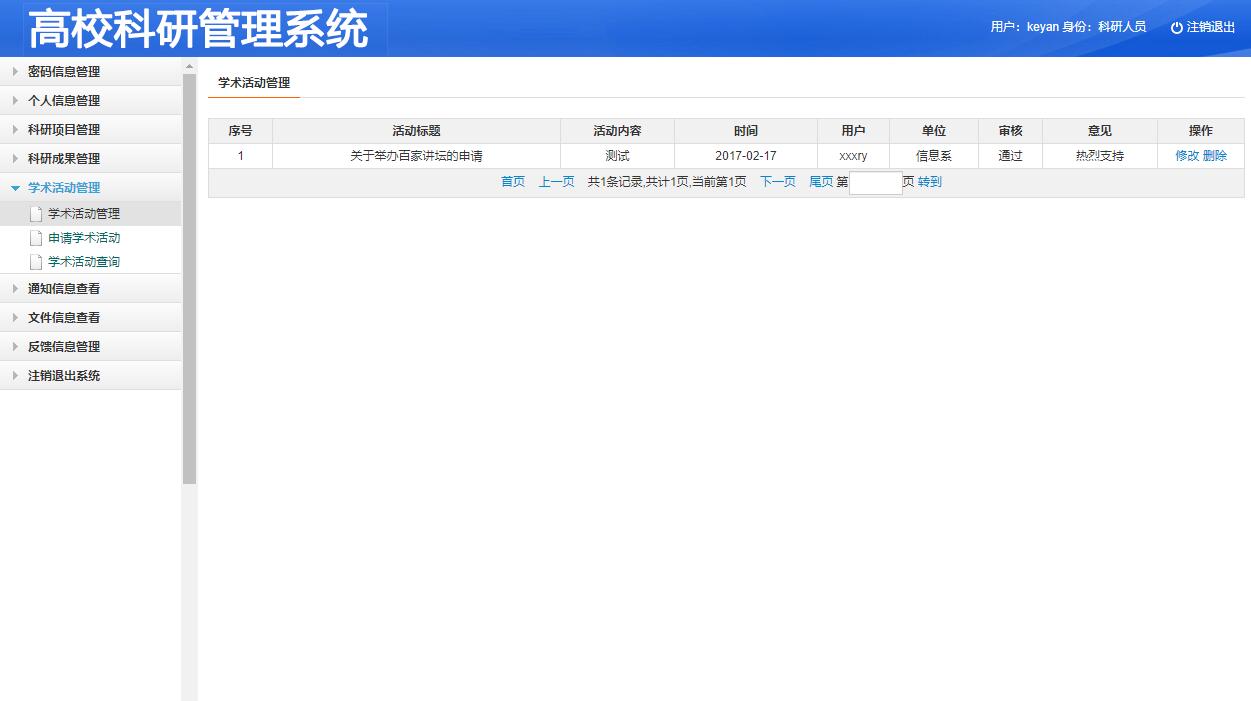Go to 首页 in the pagination bar
Viewport: 1251px width, 701px height.
point(511,181)
